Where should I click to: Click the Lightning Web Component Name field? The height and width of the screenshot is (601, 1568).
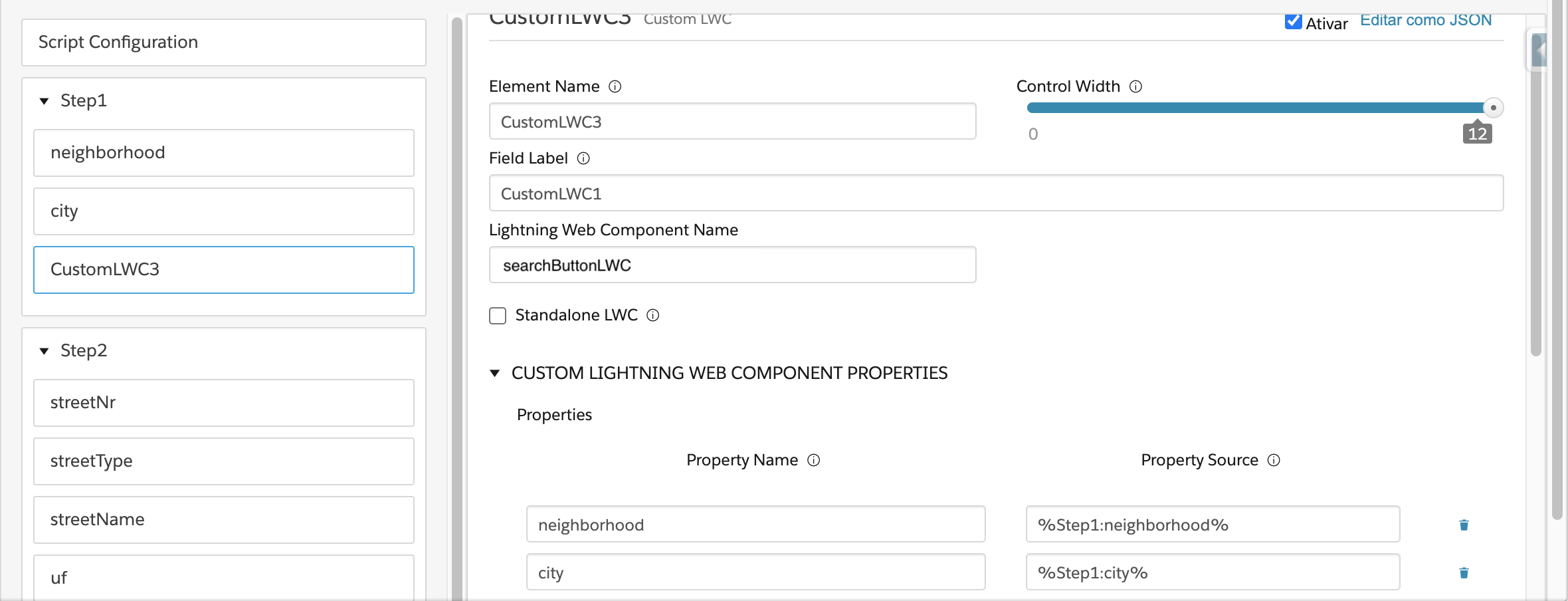732,265
